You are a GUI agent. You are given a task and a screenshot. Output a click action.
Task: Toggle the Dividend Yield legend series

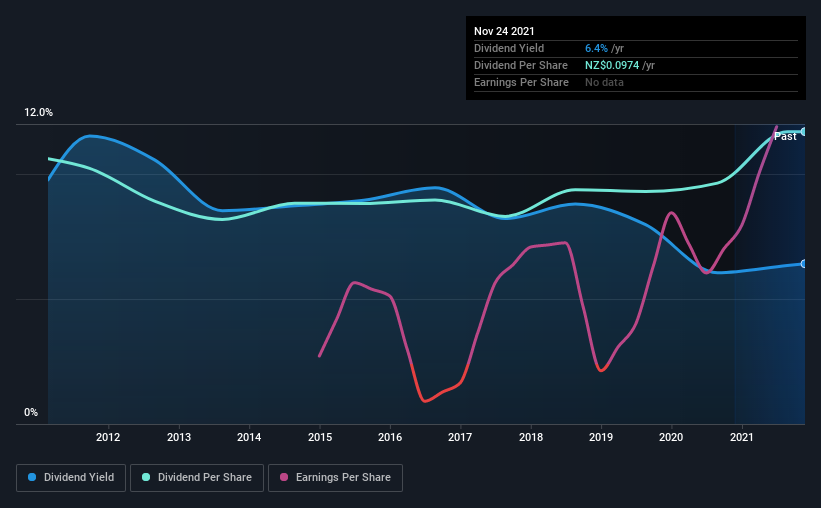click(x=71, y=478)
